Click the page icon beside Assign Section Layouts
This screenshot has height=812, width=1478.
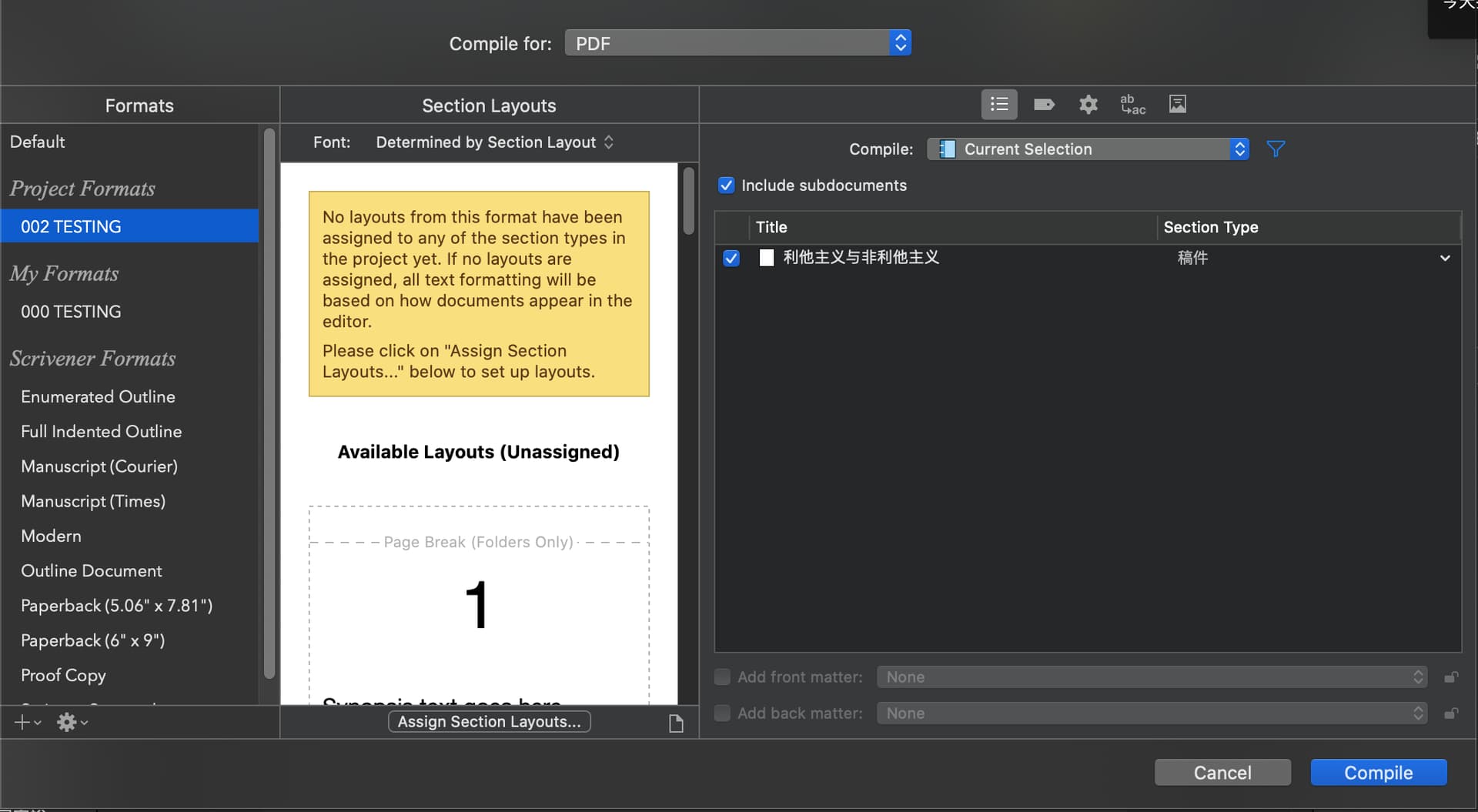(x=676, y=723)
